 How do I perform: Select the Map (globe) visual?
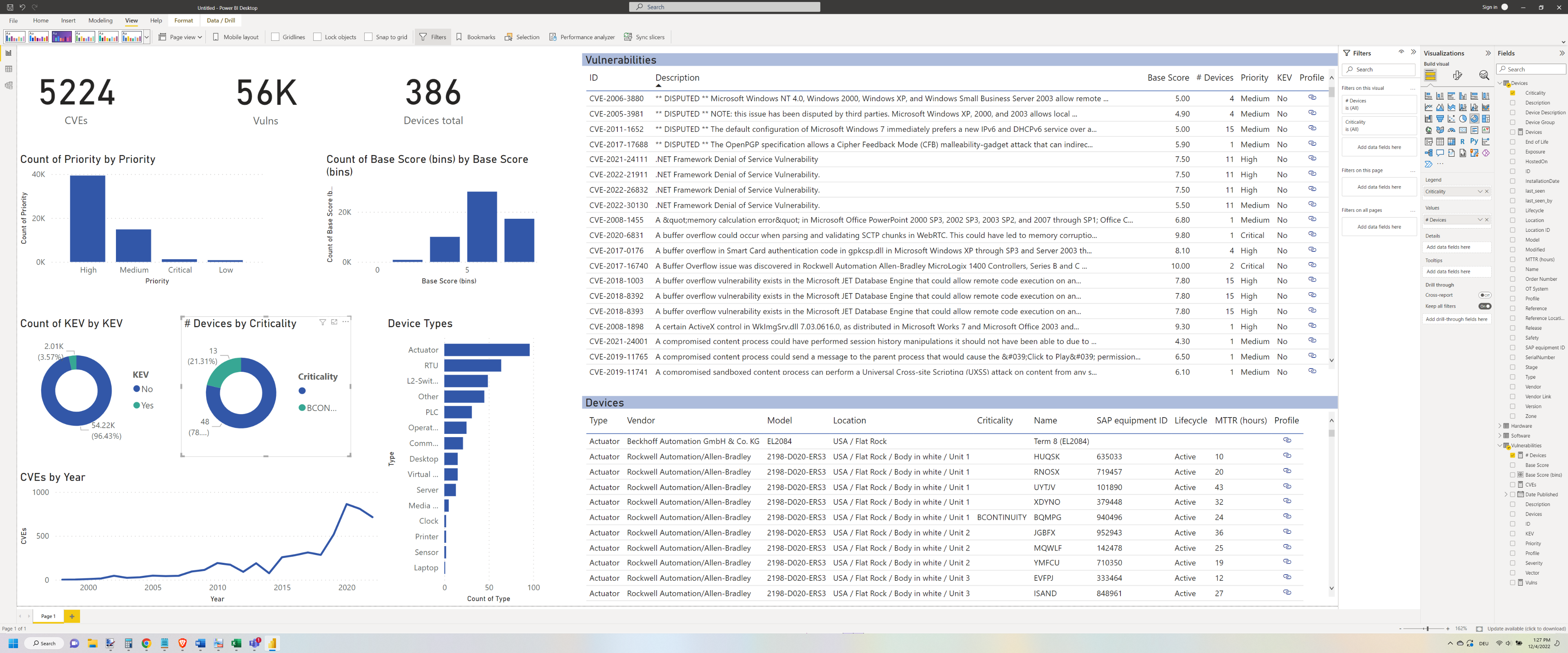click(1429, 130)
